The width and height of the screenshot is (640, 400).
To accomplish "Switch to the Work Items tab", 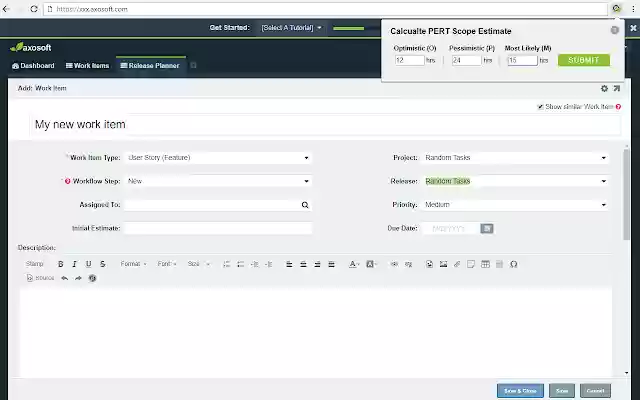I will click(x=87, y=66).
